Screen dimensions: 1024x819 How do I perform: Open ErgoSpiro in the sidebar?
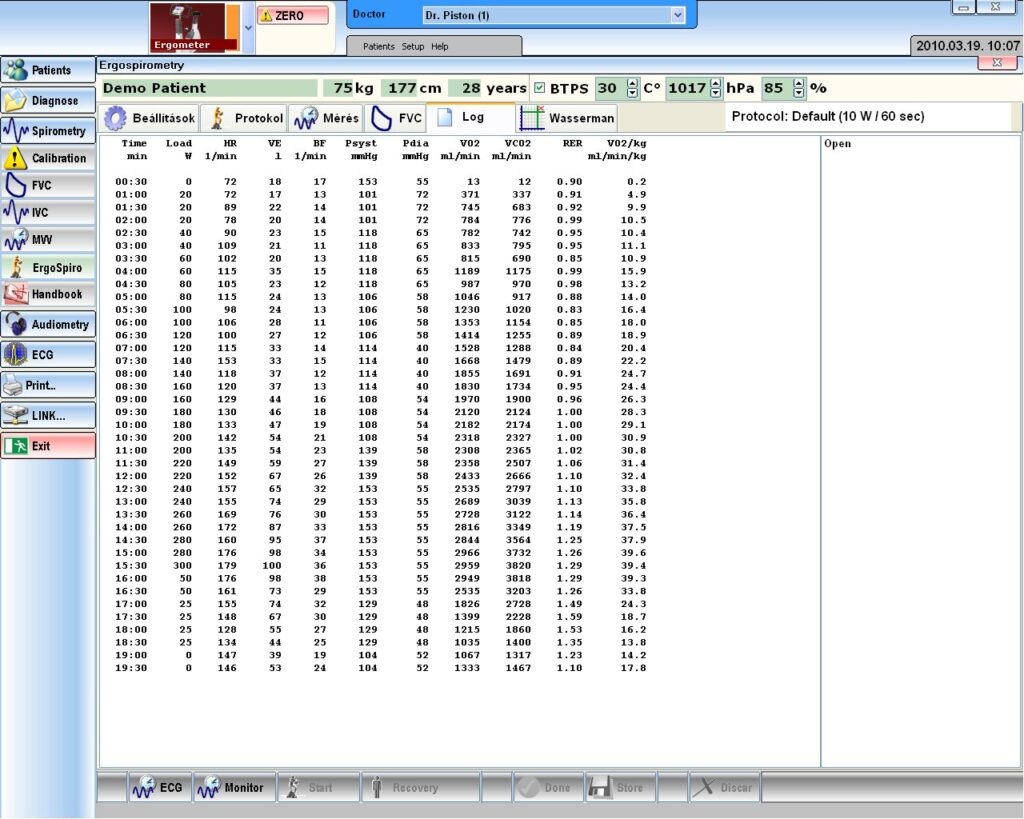tap(48, 267)
